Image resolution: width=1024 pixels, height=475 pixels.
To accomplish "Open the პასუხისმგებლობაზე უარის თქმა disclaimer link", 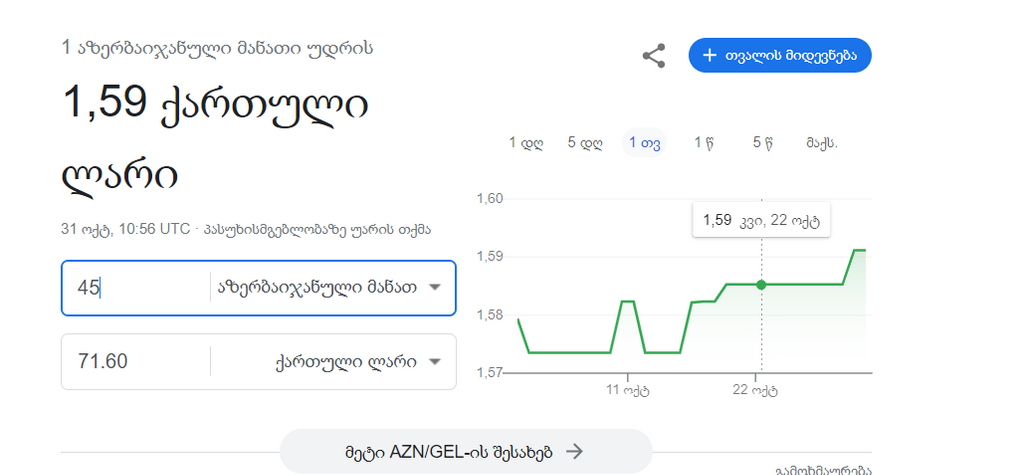I will [317, 230].
